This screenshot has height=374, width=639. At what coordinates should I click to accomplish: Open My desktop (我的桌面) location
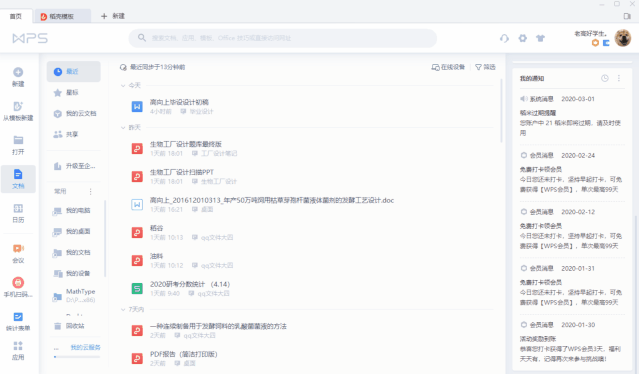point(73,231)
